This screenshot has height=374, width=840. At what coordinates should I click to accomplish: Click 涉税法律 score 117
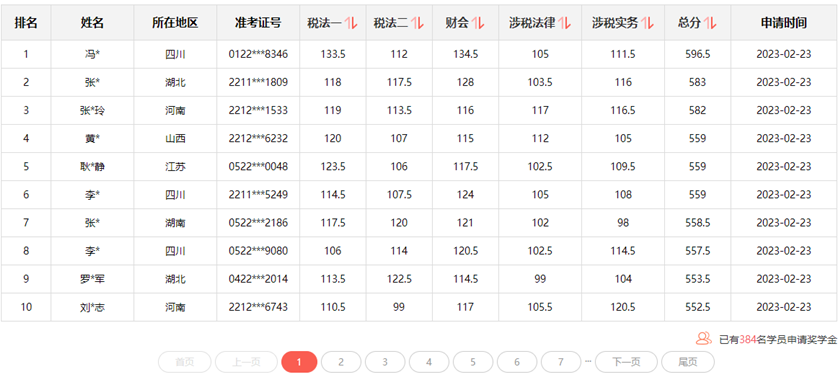click(x=540, y=110)
